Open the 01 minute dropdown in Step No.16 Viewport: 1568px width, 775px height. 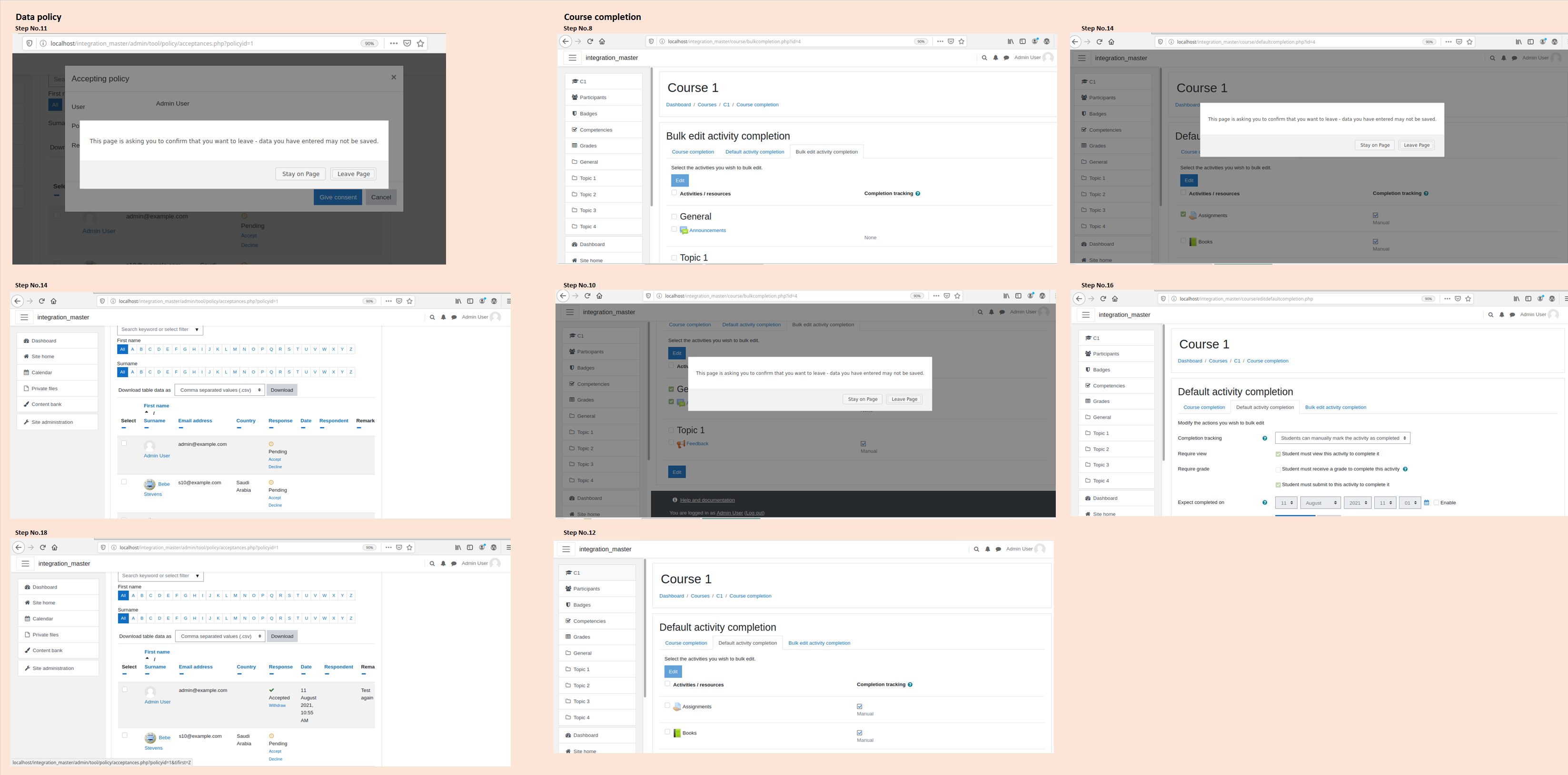pos(1410,503)
